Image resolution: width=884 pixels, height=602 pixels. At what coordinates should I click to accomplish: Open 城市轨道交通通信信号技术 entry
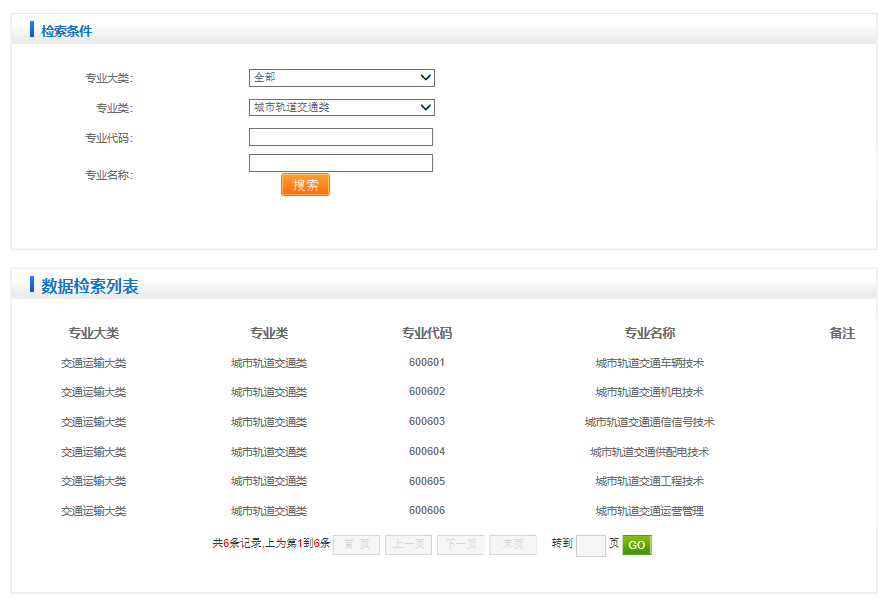coord(649,422)
